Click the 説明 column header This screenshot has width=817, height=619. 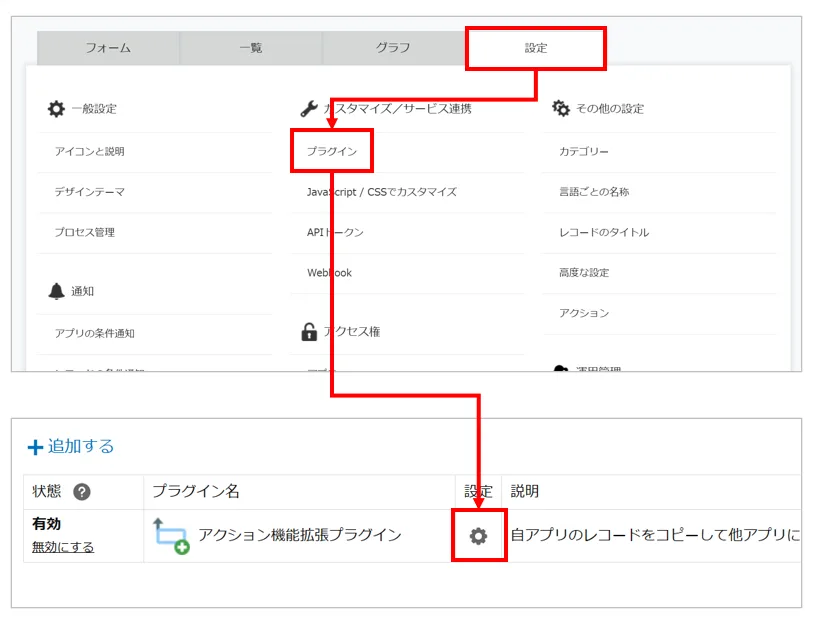(525, 491)
